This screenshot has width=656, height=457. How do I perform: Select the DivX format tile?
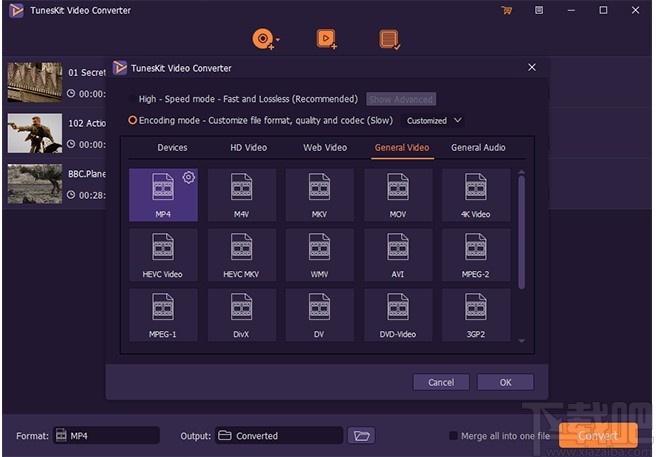(241, 315)
